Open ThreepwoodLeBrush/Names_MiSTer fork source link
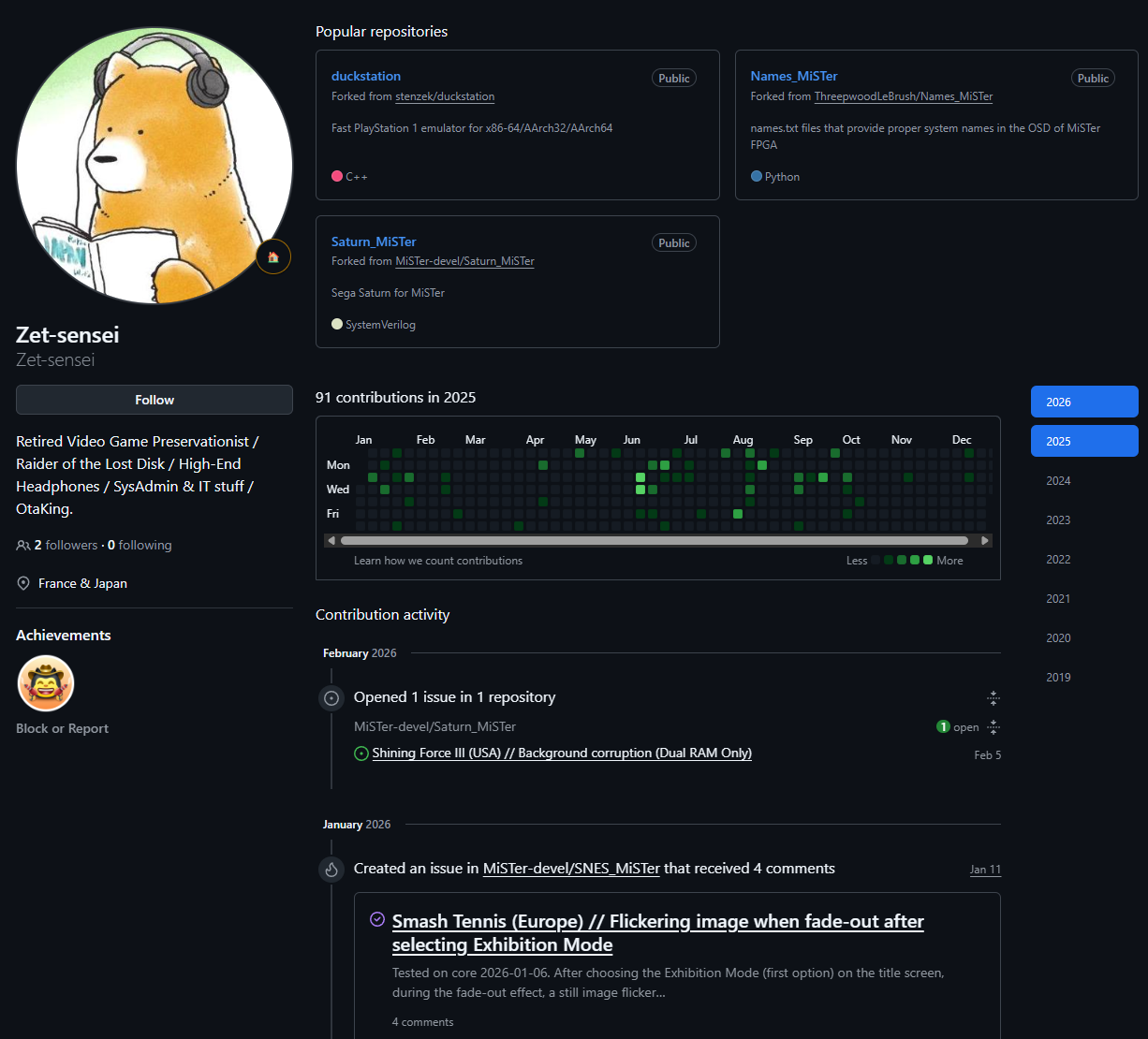Viewport: 1148px width, 1039px height. click(x=904, y=96)
